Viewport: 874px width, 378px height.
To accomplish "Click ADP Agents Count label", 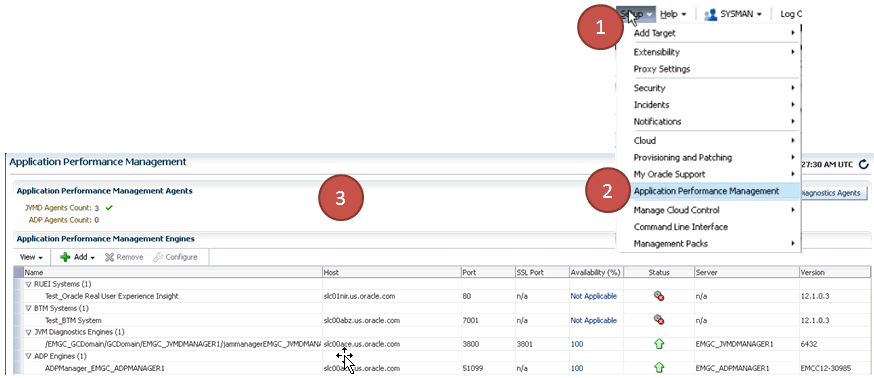I will 60,220.
